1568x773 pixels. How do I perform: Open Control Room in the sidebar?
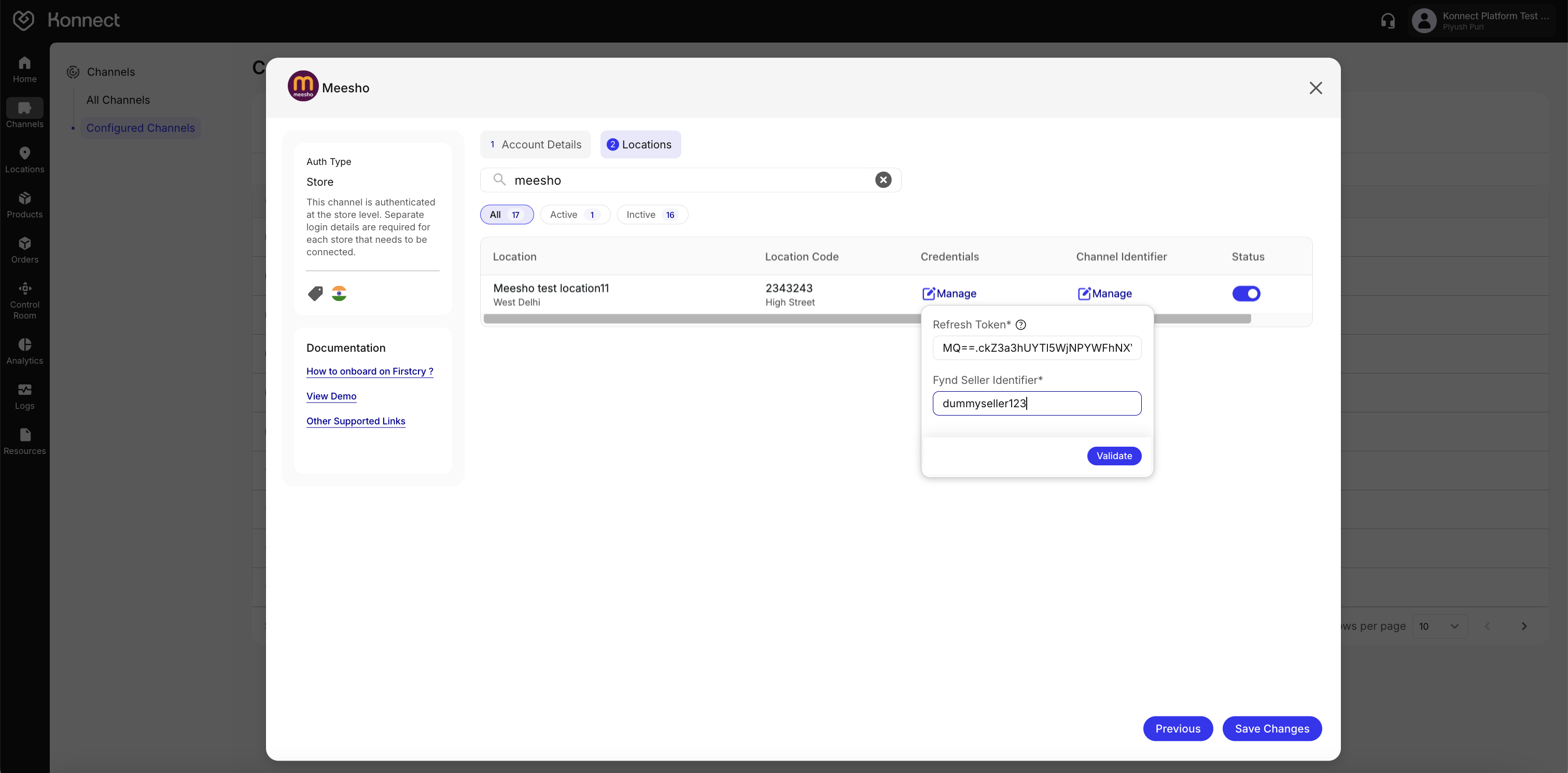tap(24, 301)
